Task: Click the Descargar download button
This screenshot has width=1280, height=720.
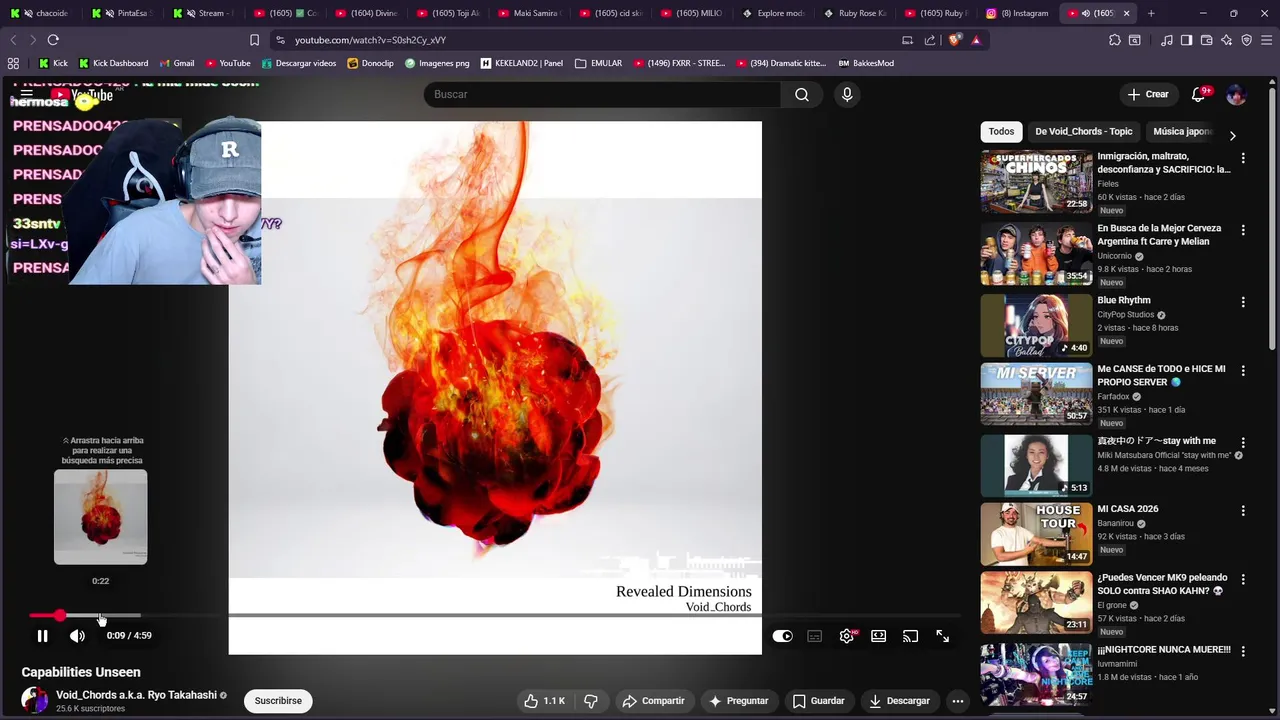Action: (899, 701)
